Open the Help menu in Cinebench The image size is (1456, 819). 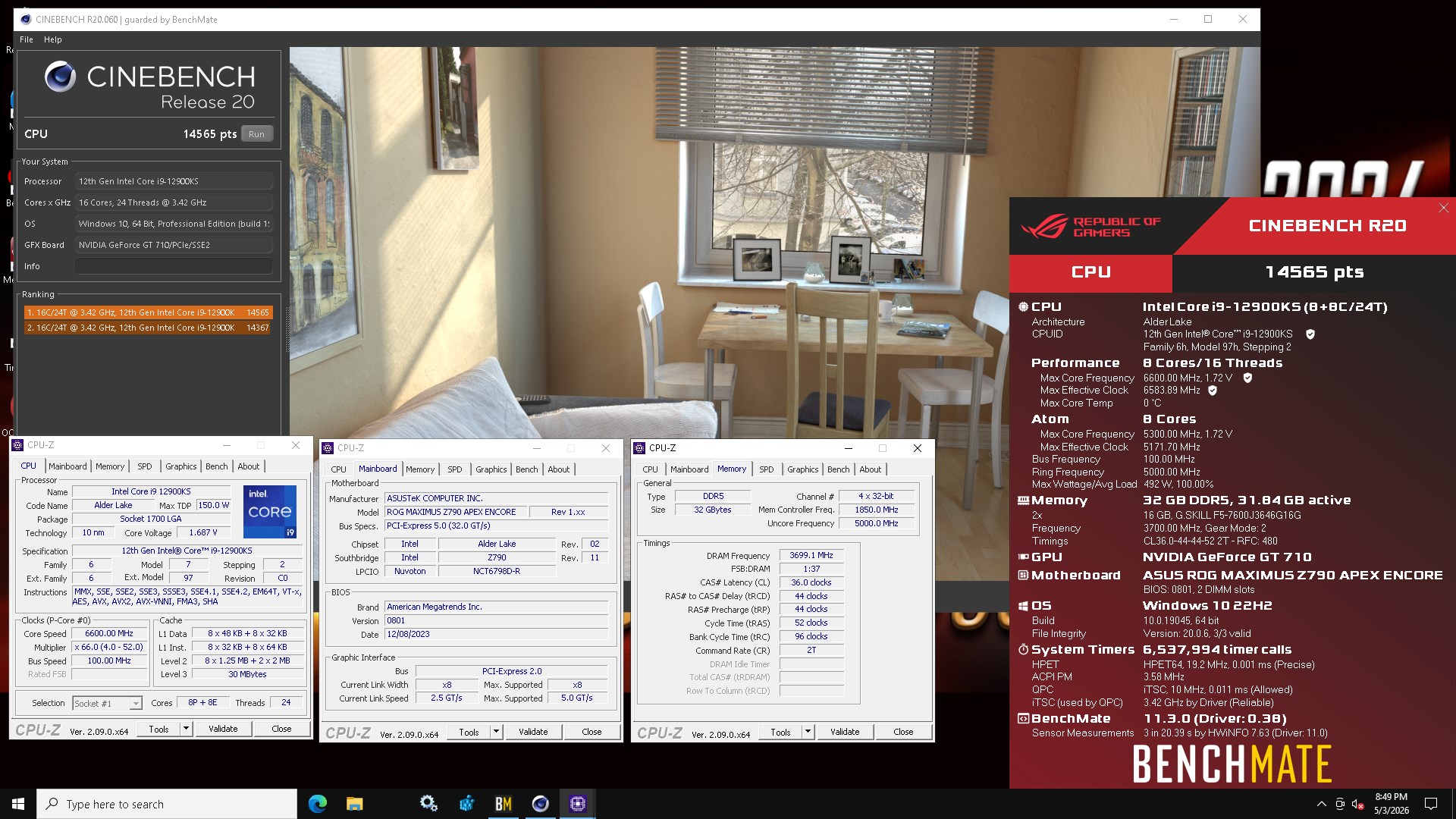[x=52, y=39]
